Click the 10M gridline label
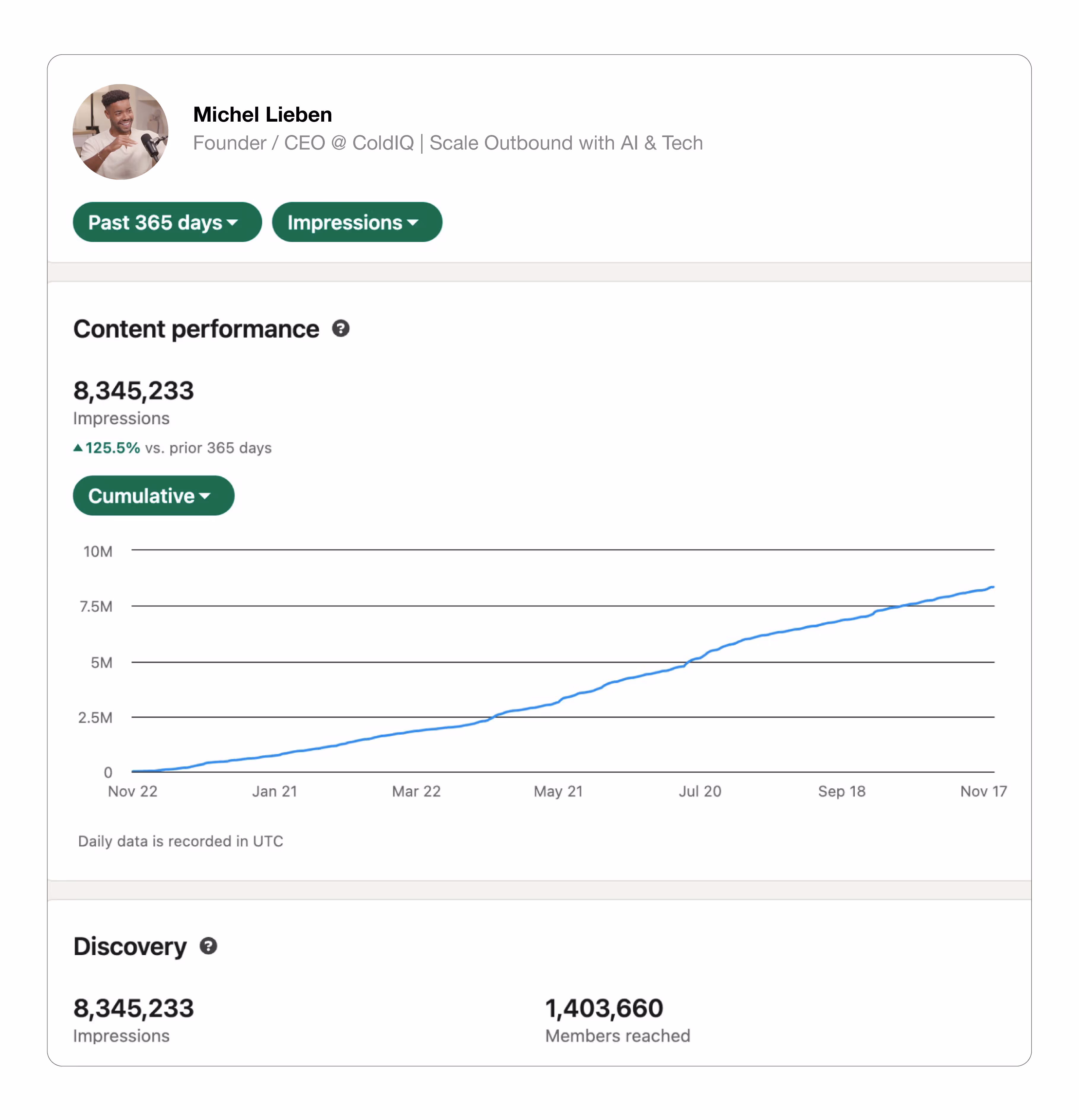The height and width of the screenshot is (1120, 1079). tap(98, 552)
